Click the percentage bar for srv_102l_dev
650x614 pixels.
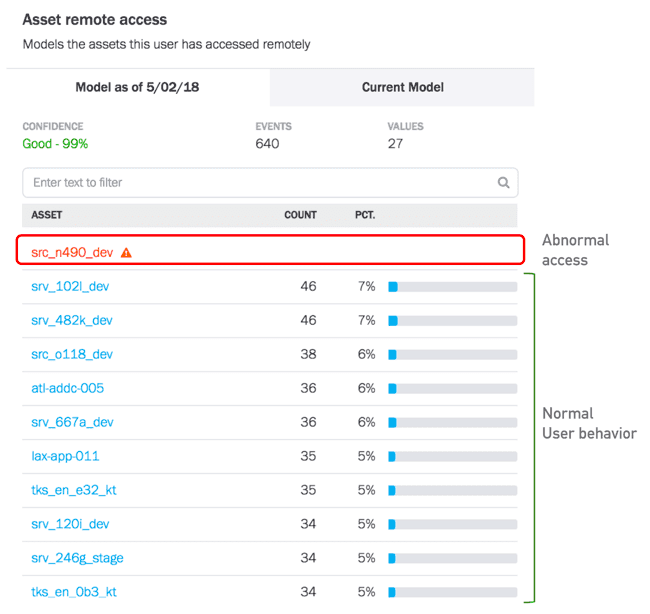click(453, 286)
